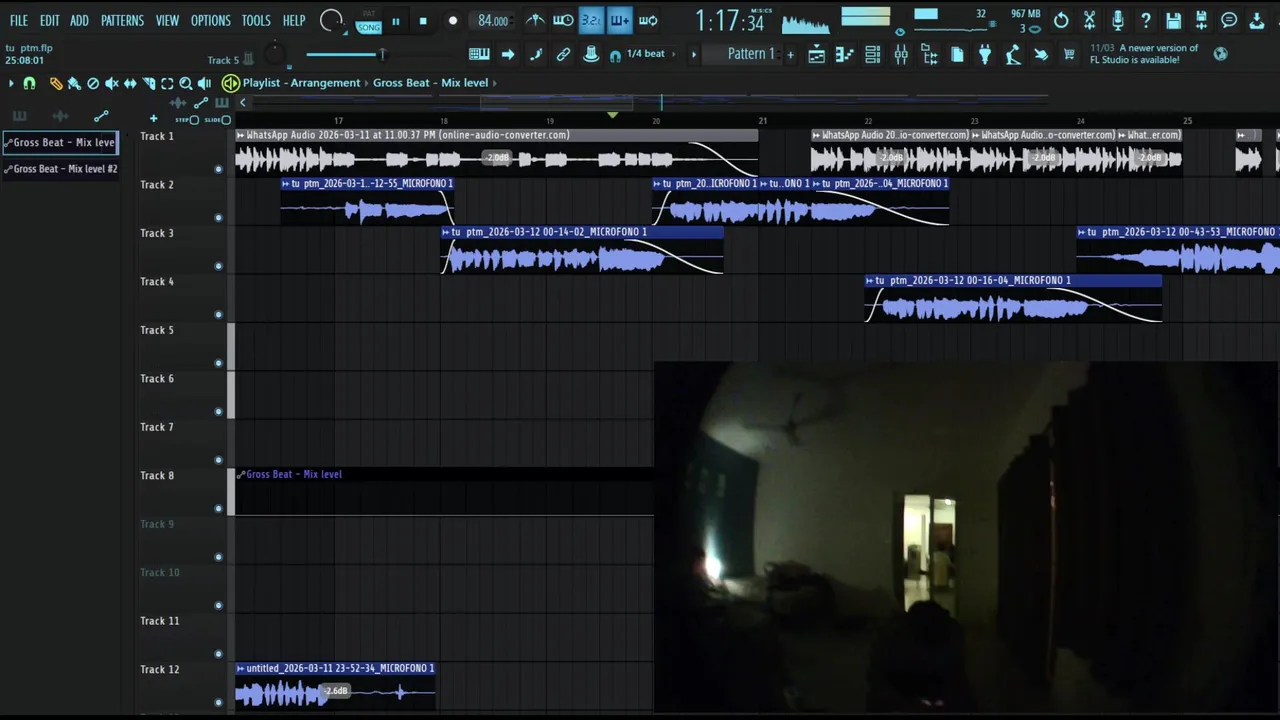Viewport: 1280px width, 720px height.
Task: Open the touch controller icon
Action: 1041,55
